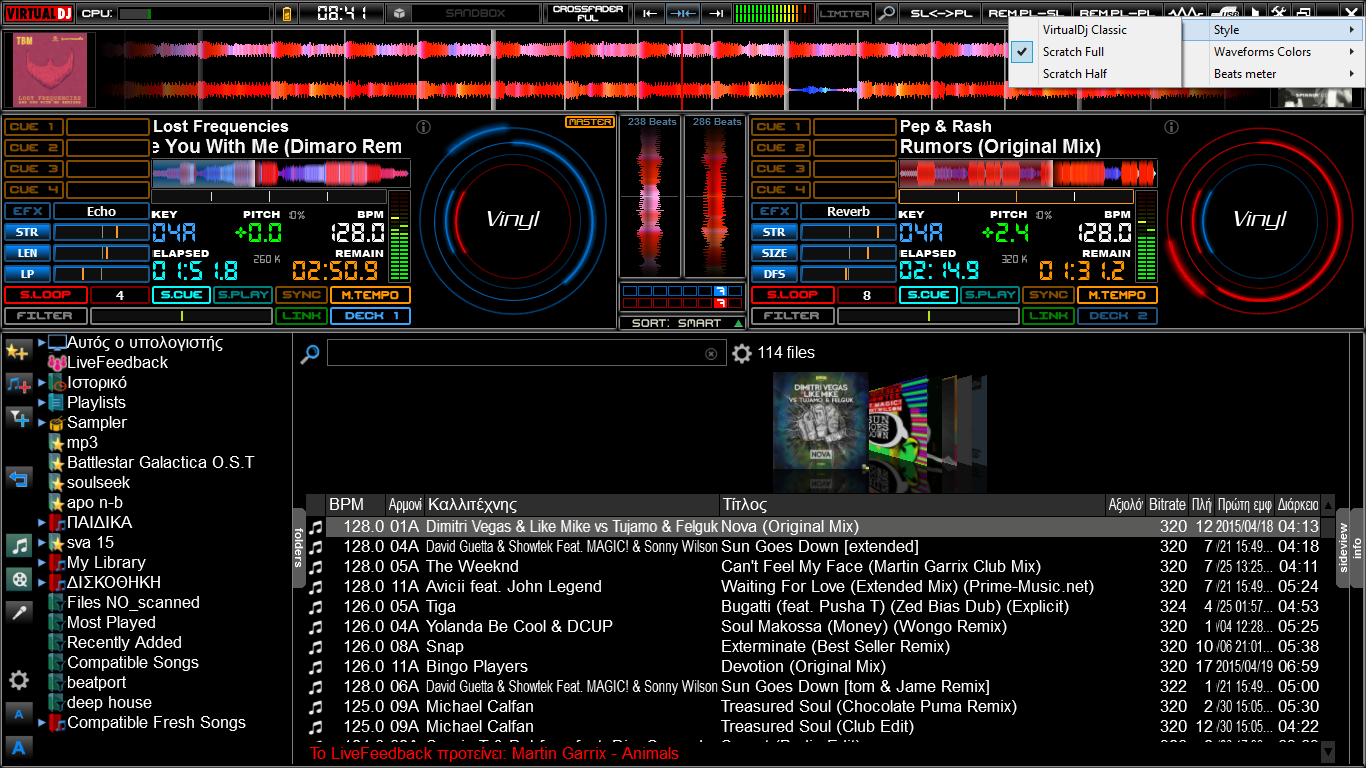Click the Nova album cover thumbnail
1366x768 pixels.
(820, 421)
